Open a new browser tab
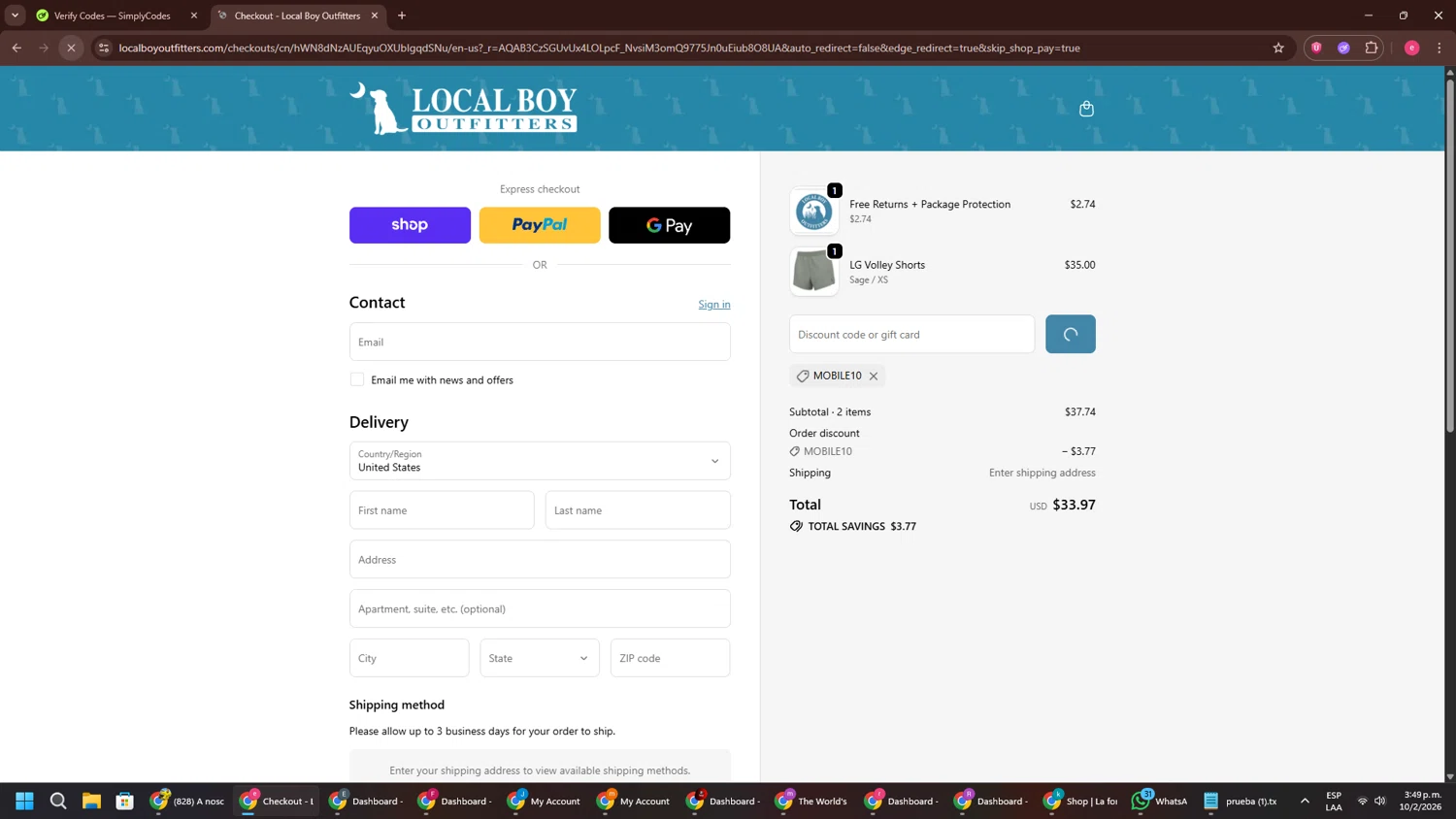This screenshot has height=819, width=1456. pos(402,16)
